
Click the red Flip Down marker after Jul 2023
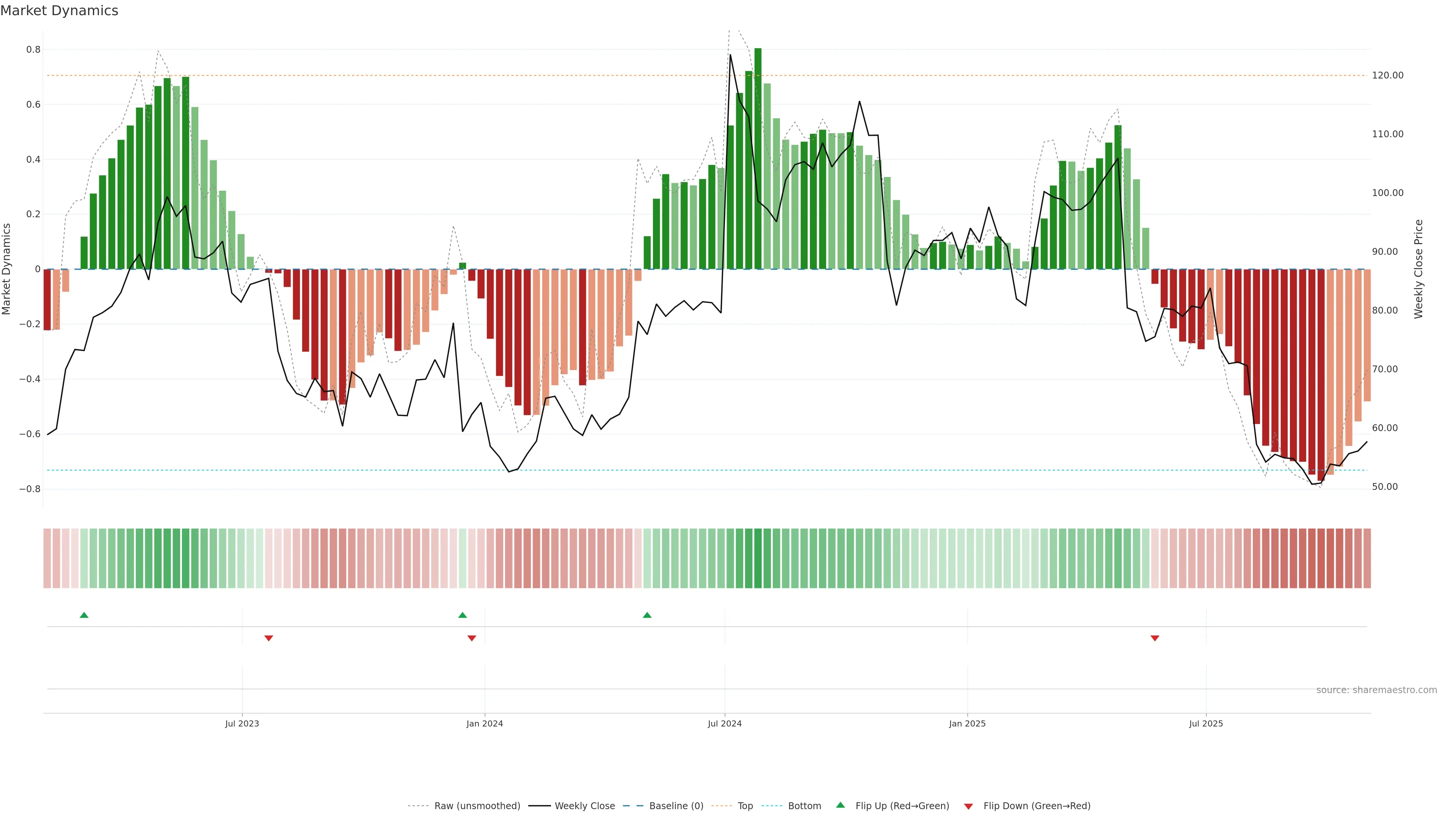[269, 638]
